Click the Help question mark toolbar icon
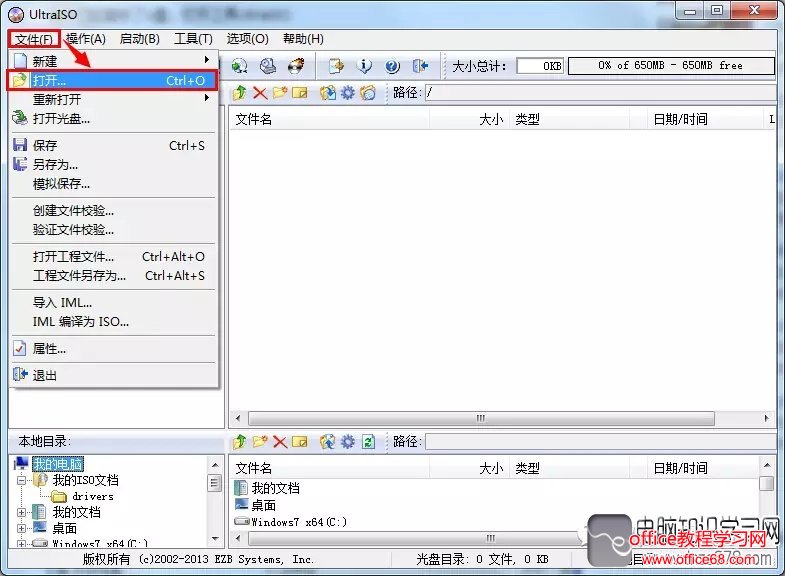This screenshot has width=785, height=576. tap(392, 66)
